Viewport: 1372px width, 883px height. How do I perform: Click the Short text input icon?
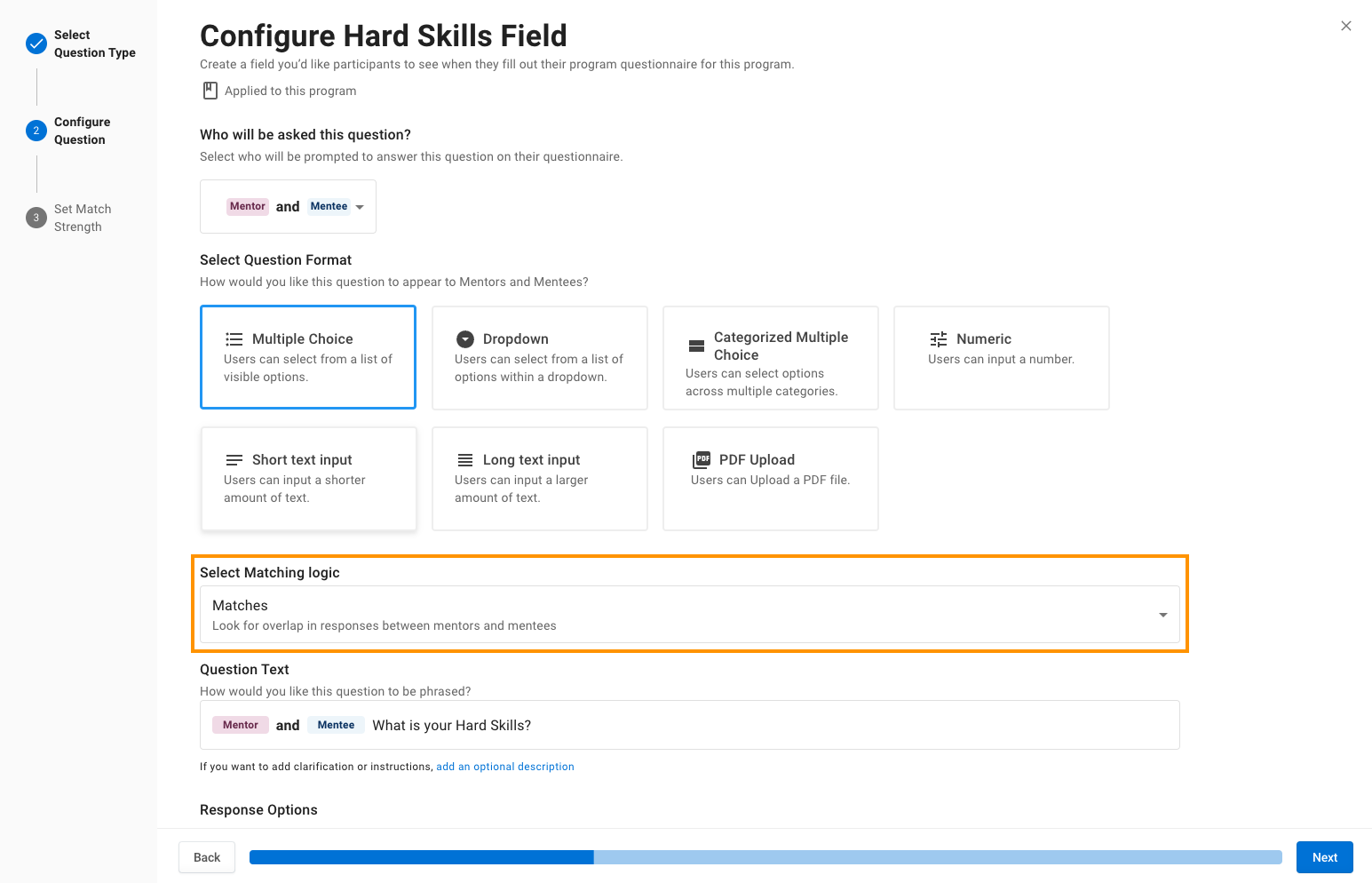(234, 460)
